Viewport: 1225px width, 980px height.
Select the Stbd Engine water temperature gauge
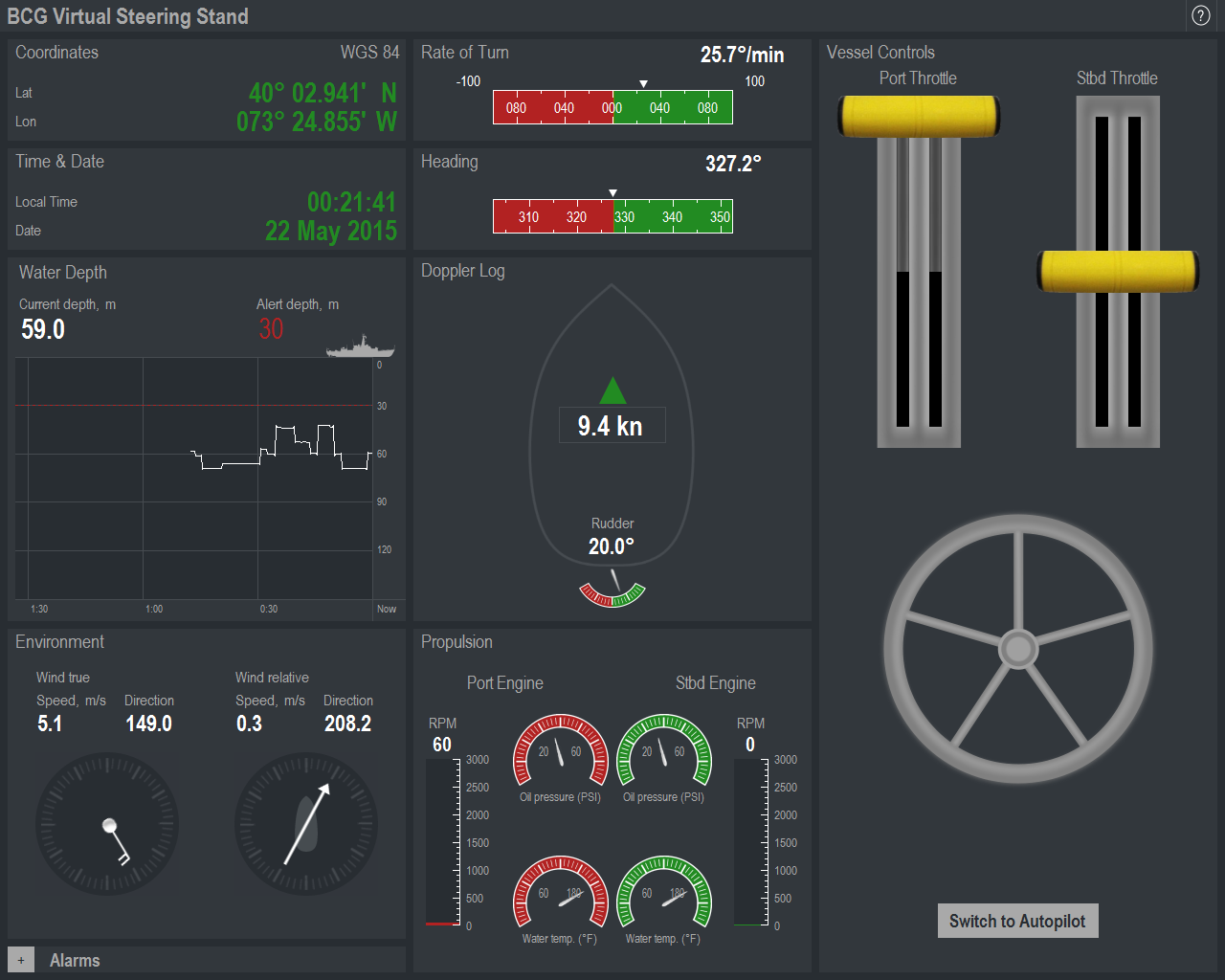pyautogui.click(x=664, y=898)
